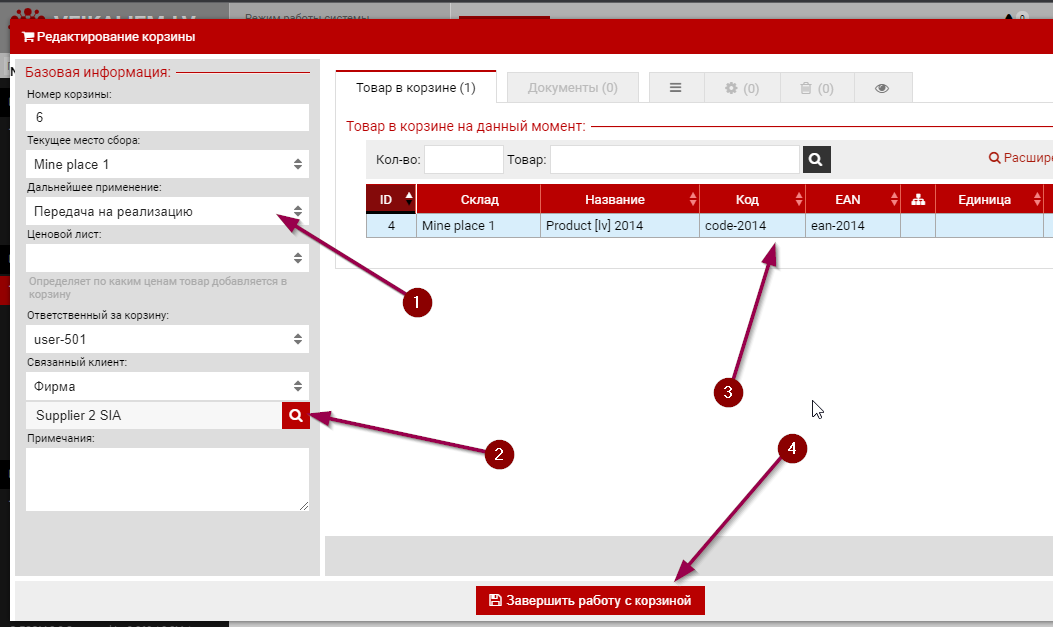This screenshot has width=1053, height=627.
Task: Click the dark search button beside Товар field
Action: [817, 159]
